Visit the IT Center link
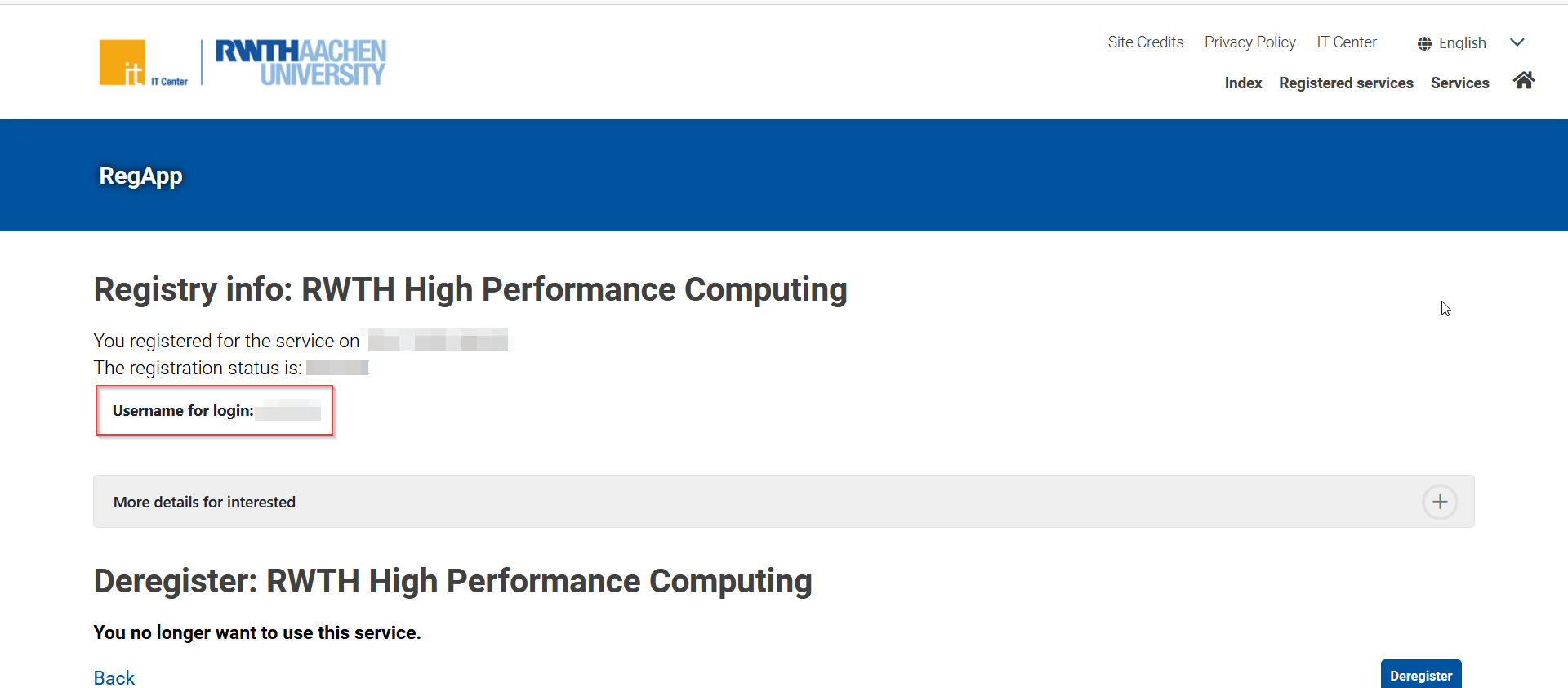The image size is (1568, 688). pyautogui.click(x=1346, y=42)
